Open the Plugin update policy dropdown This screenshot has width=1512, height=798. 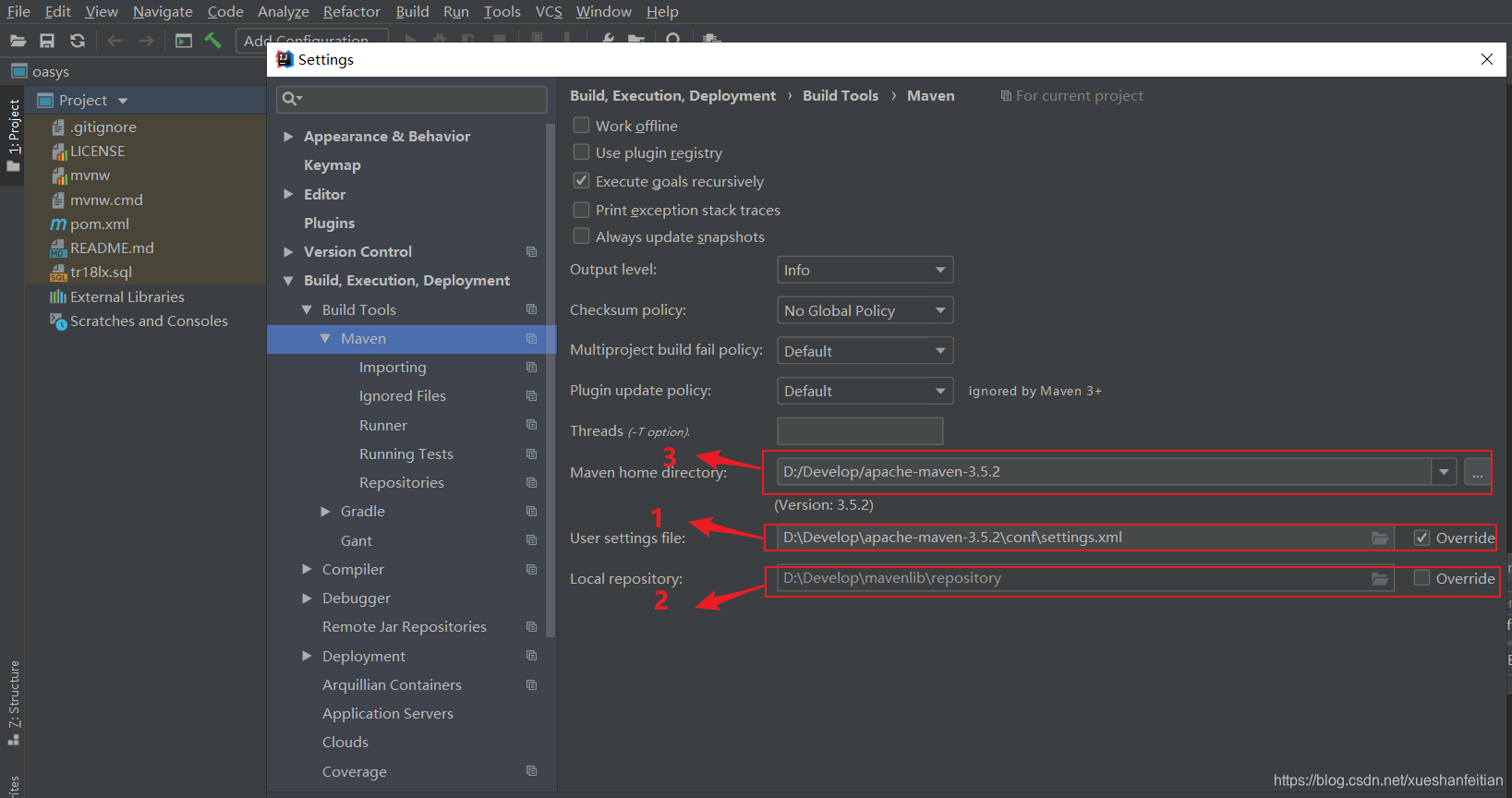pyautogui.click(x=865, y=391)
